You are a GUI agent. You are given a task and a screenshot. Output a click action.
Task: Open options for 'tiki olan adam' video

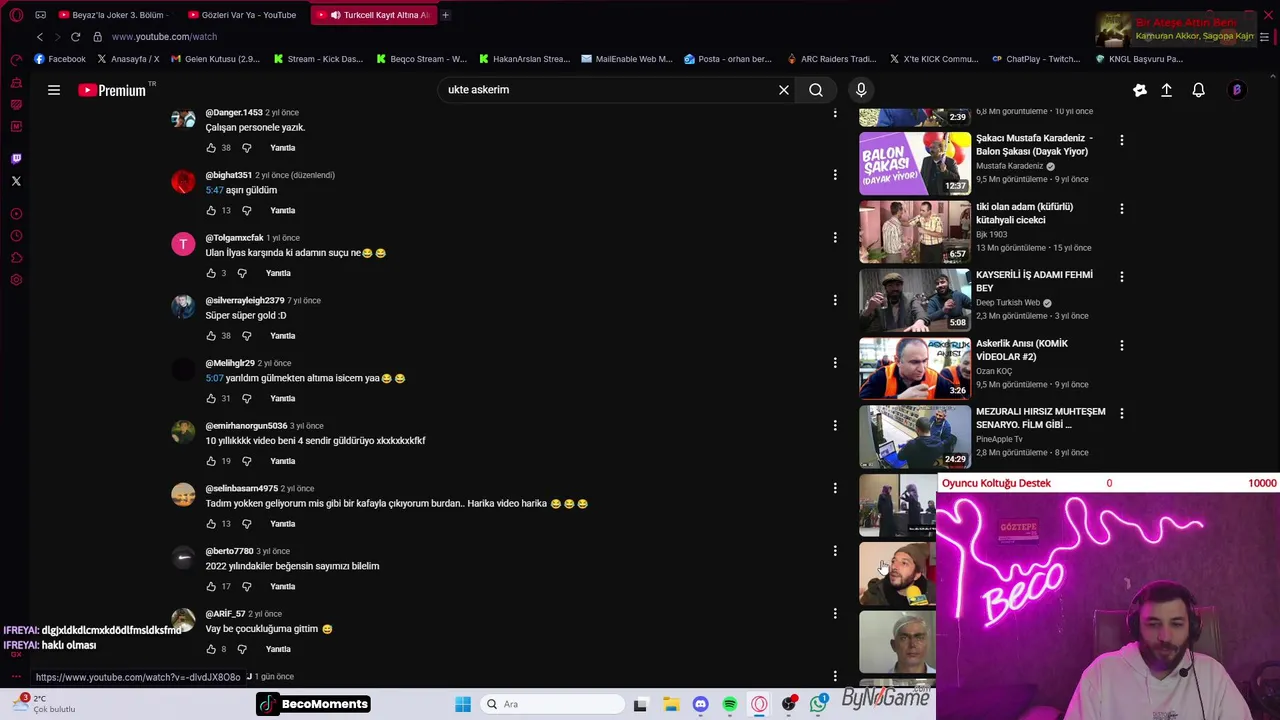(x=1121, y=209)
